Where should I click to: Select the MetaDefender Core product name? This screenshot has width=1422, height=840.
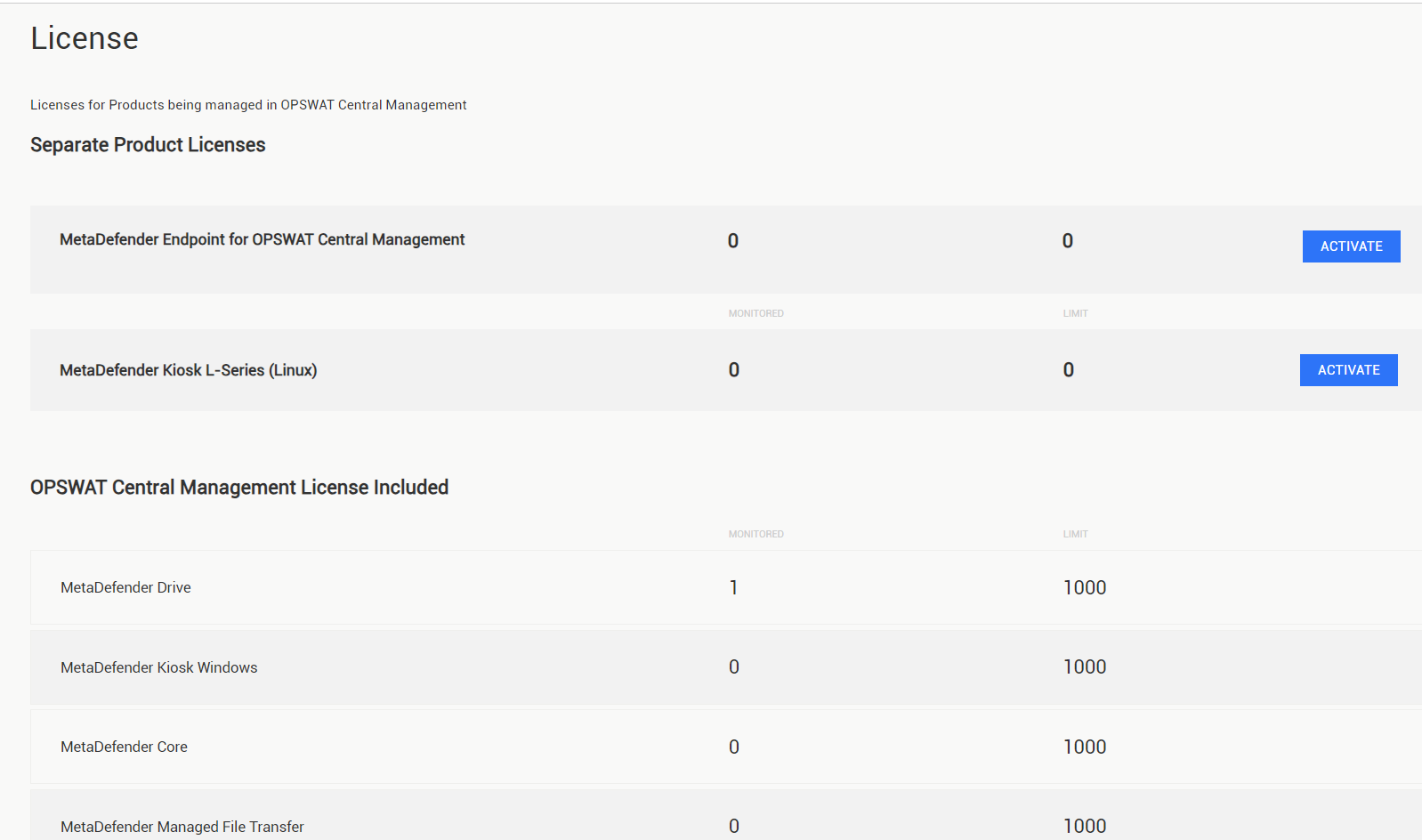click(124, 747)
